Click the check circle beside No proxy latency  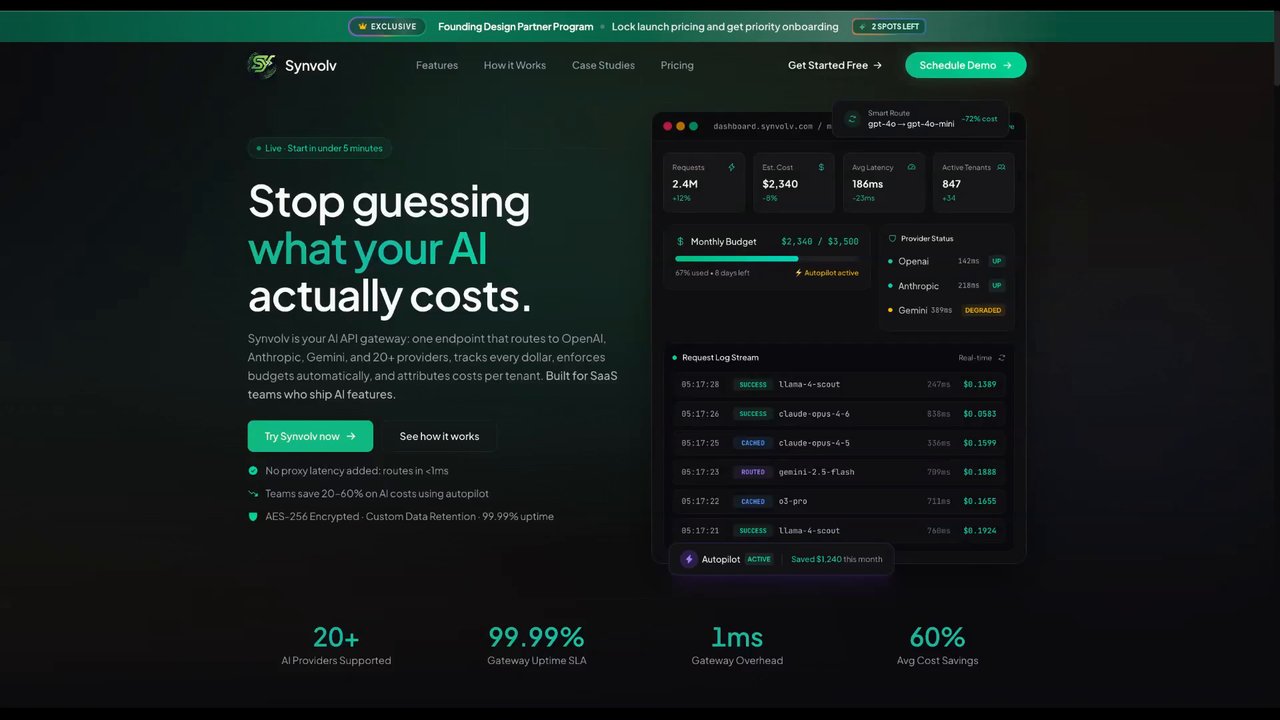click(x=253, y=471)
